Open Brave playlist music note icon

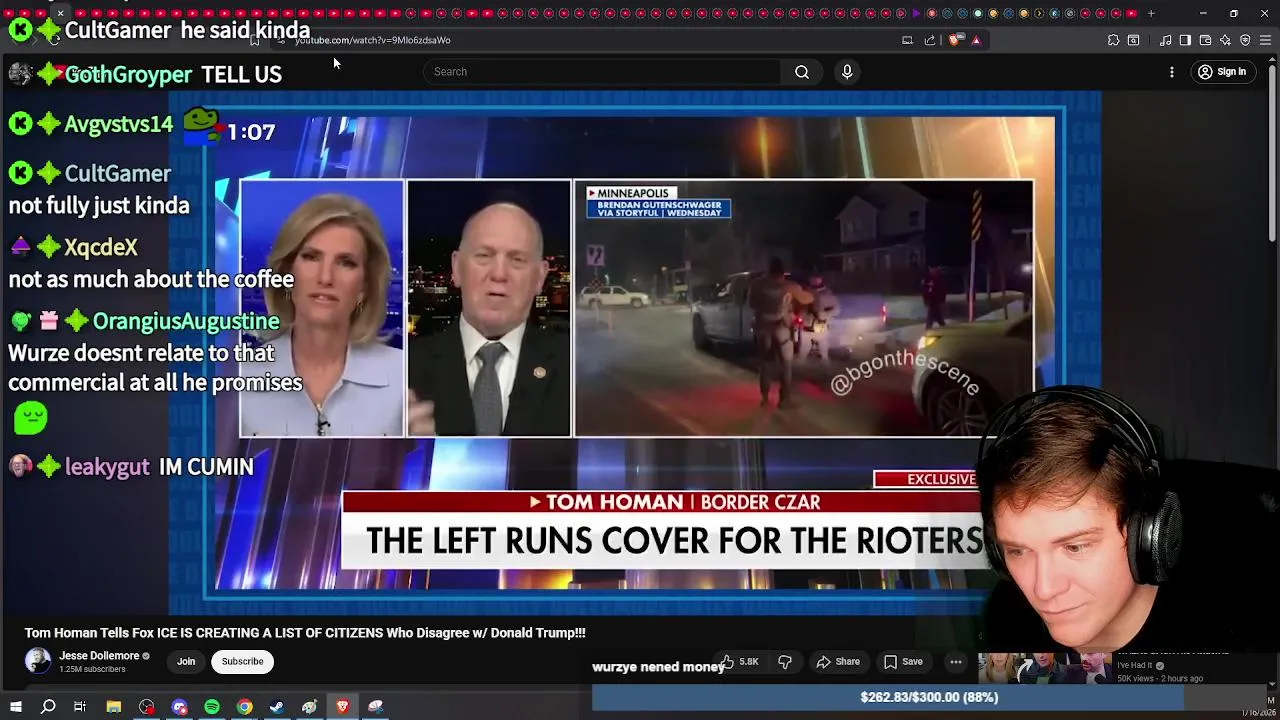[x=1166, y=40]
